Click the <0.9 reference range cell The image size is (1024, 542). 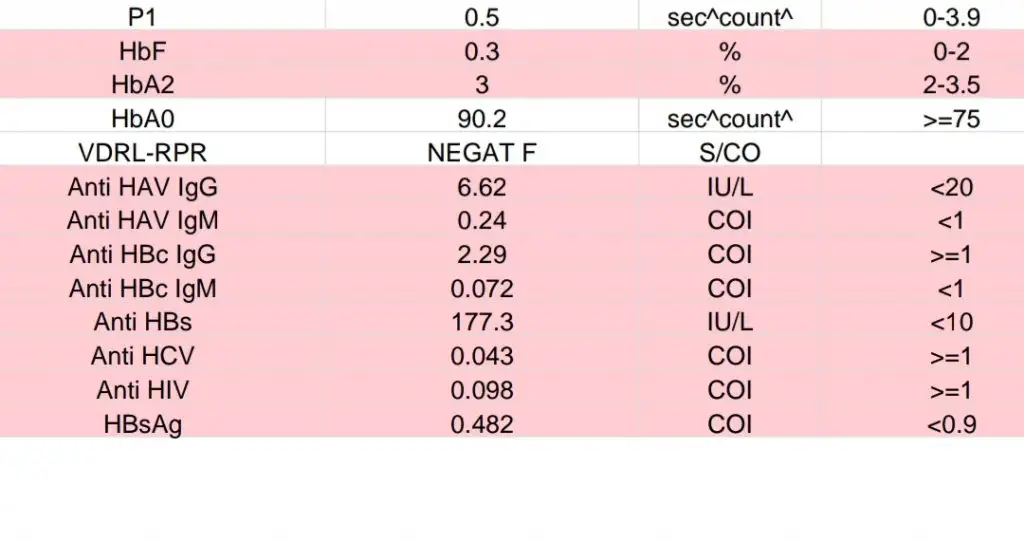[951, 424]
